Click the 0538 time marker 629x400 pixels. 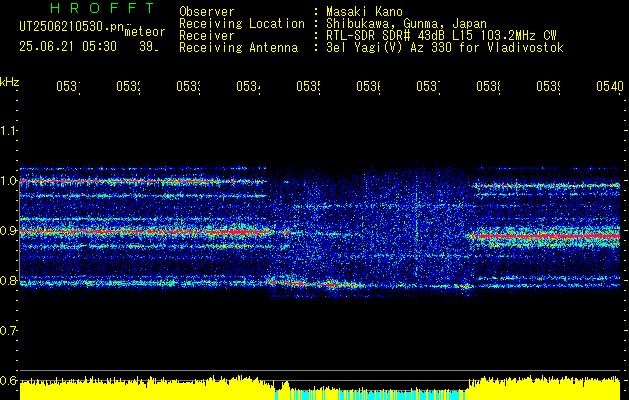pos(488,86)
